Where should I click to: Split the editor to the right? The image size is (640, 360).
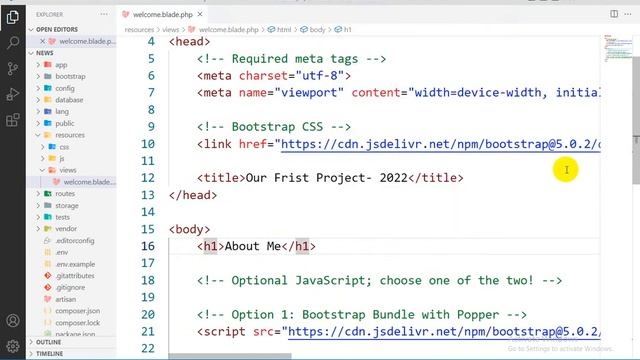coord(614,14)
